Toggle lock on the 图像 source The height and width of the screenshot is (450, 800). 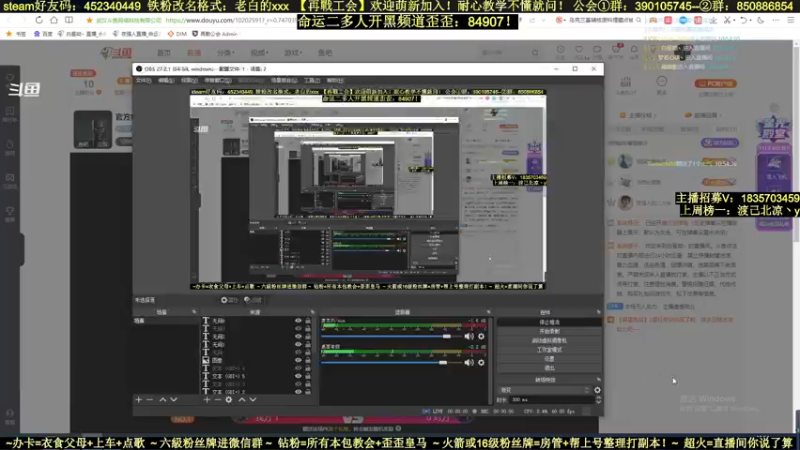[308, 360]
